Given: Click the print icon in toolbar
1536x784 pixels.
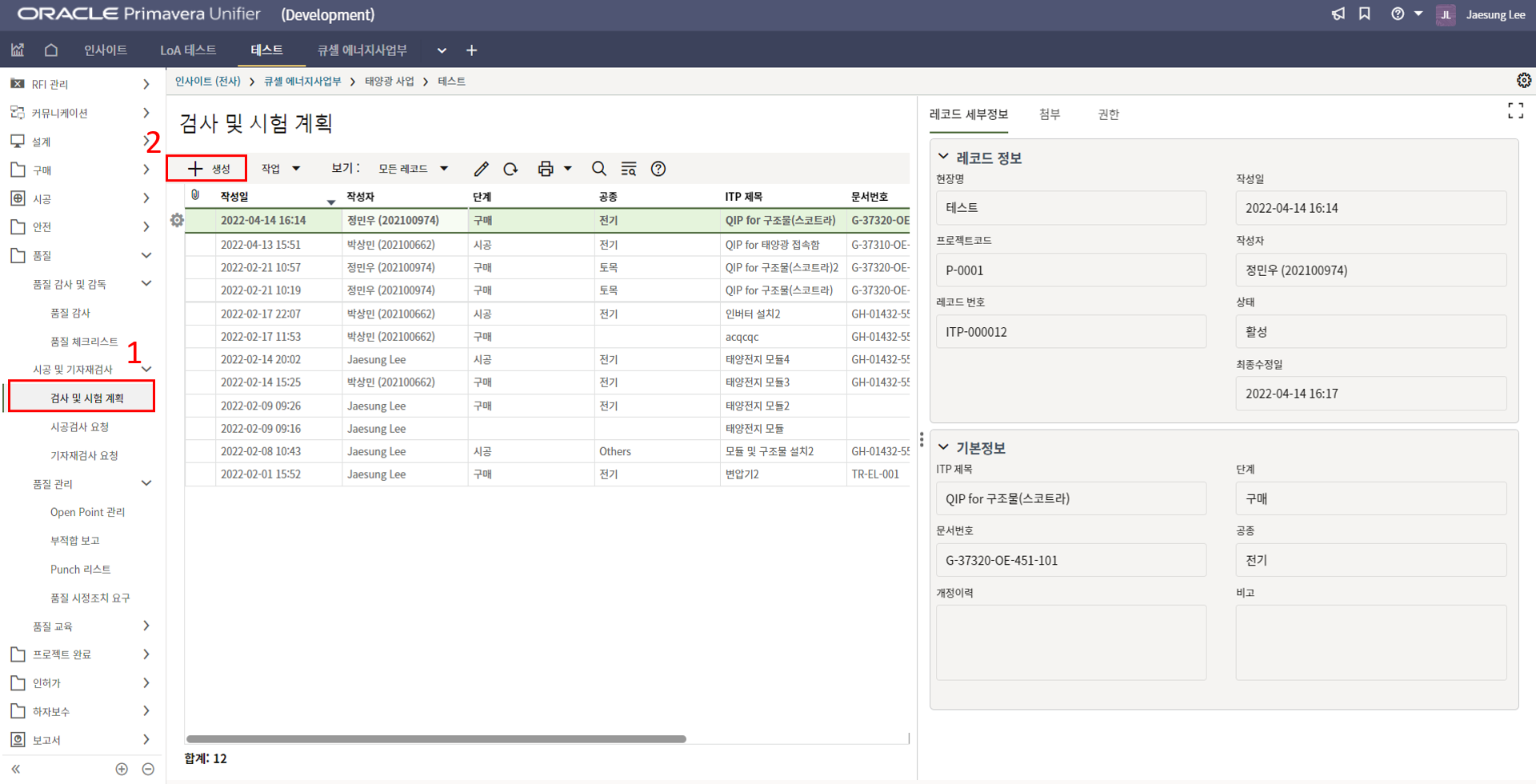Looking at the screenshot, I should click(546, 169).
